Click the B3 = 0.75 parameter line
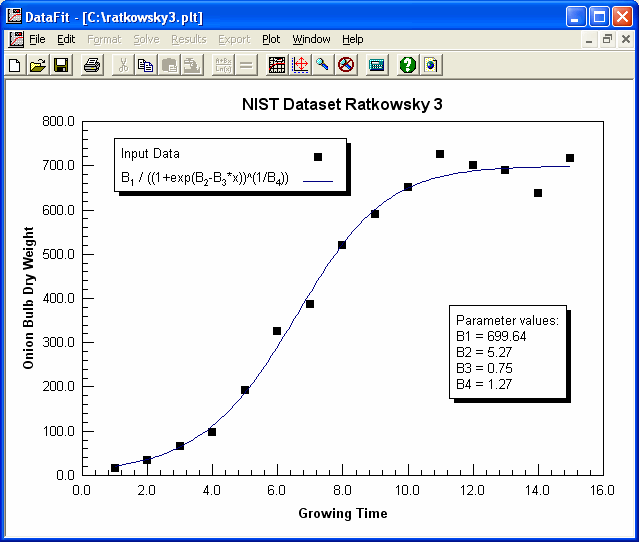The width and height of the screenshot is (639, 542). (484, 368)
